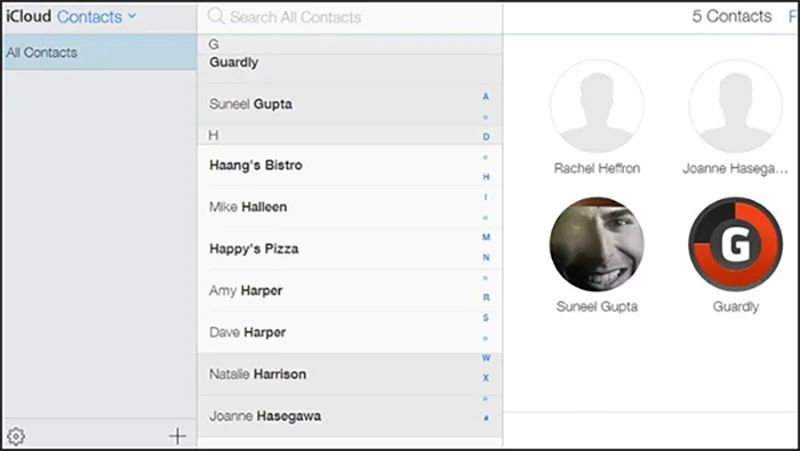Select Mike Halleen in the list
Screen dimensions: 800x451
tap(349, 207)
